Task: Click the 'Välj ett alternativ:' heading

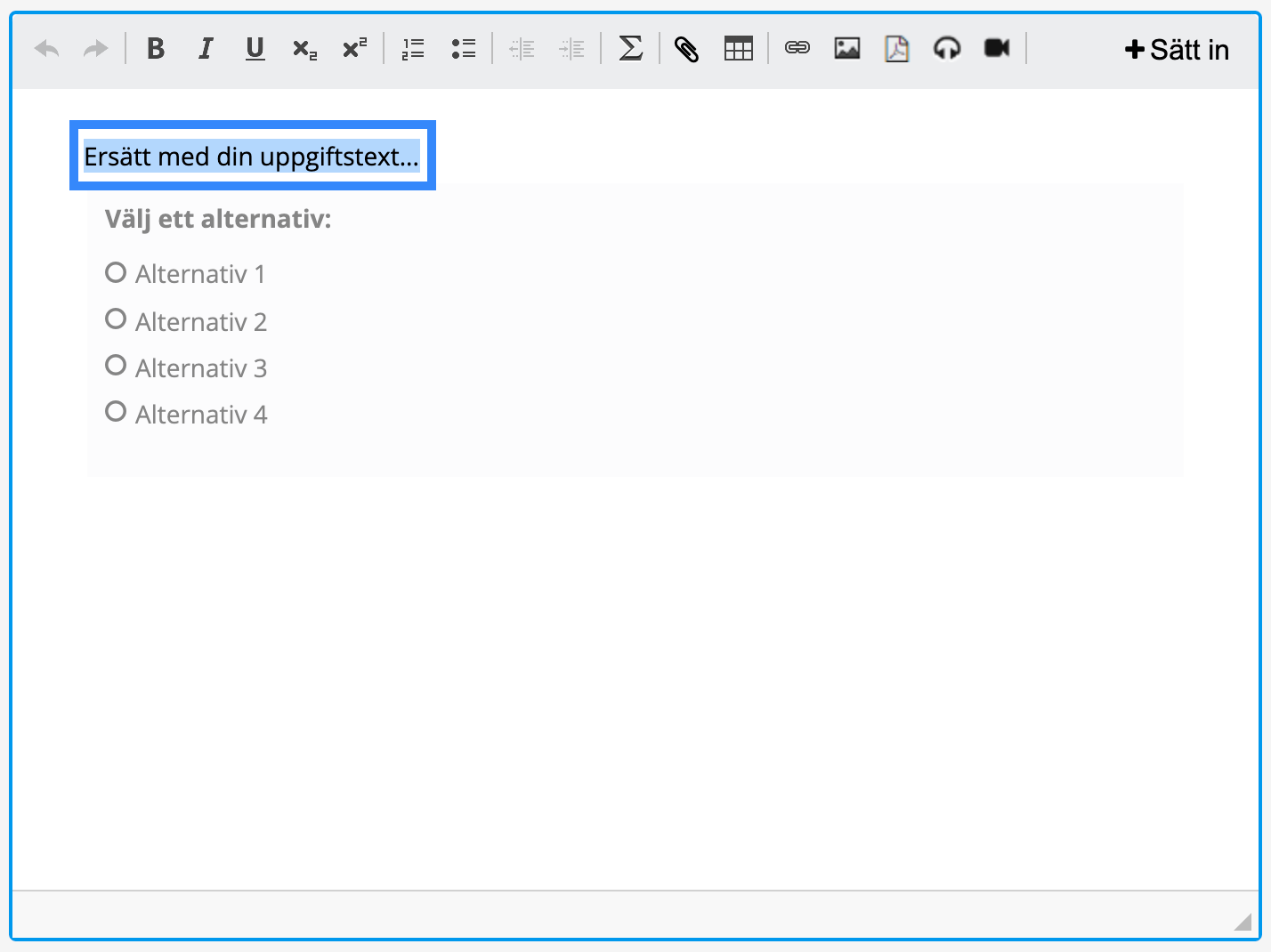Action: pyautogui.click(x=218, y=219)
